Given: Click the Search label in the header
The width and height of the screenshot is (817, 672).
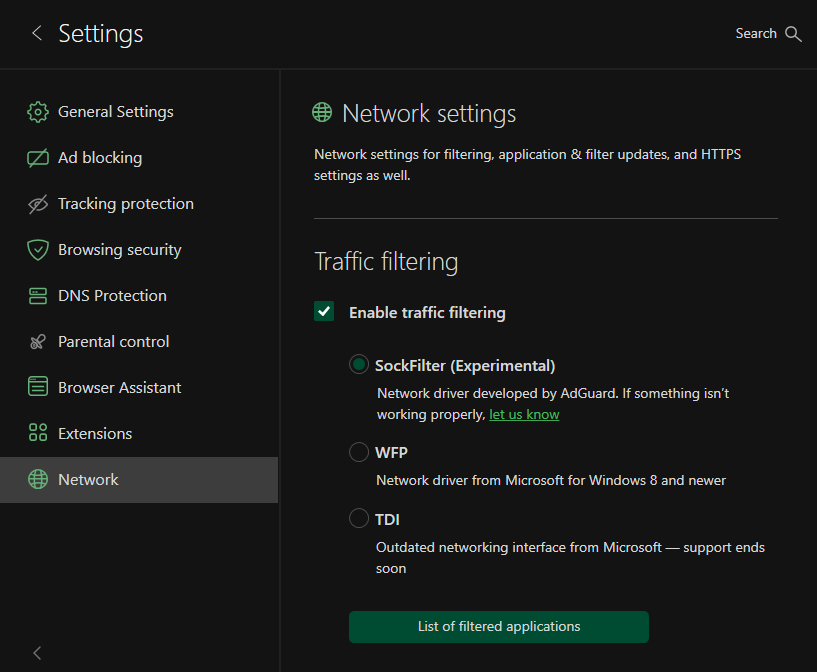Looking at the screenshot, I should pos(756,33).
